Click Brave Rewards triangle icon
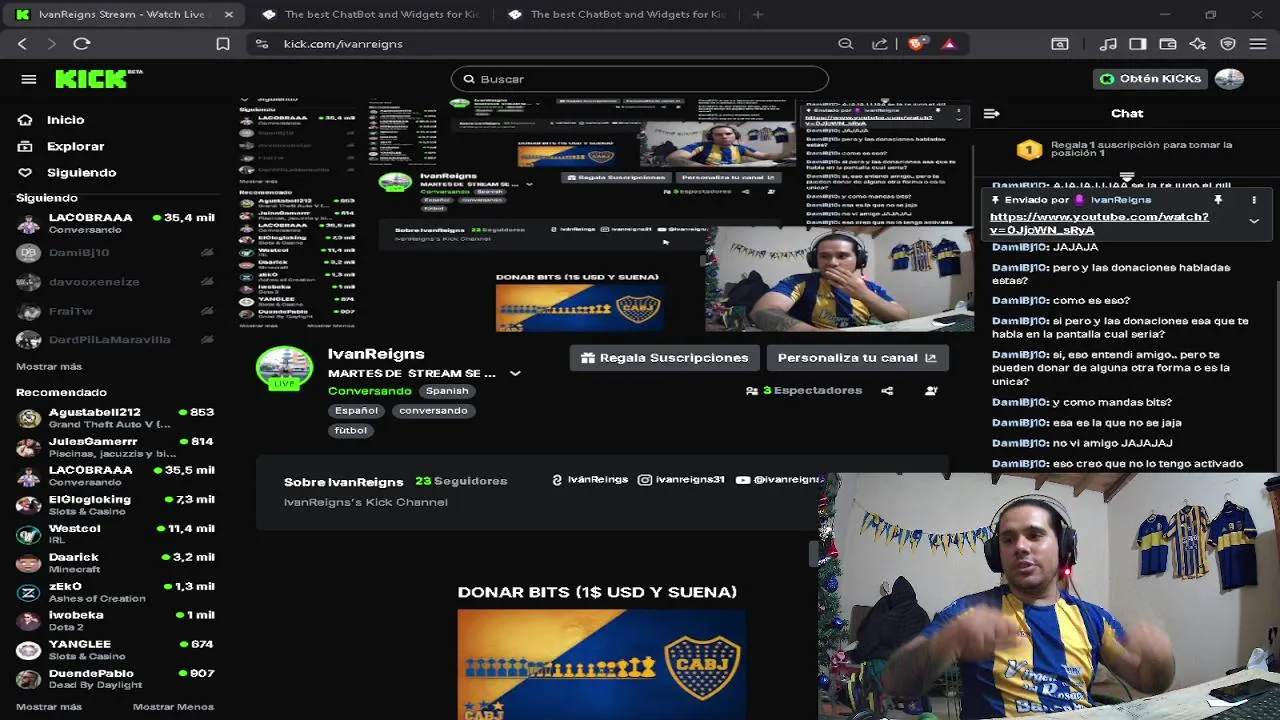The image size is (1280, 720). (949, 44)
